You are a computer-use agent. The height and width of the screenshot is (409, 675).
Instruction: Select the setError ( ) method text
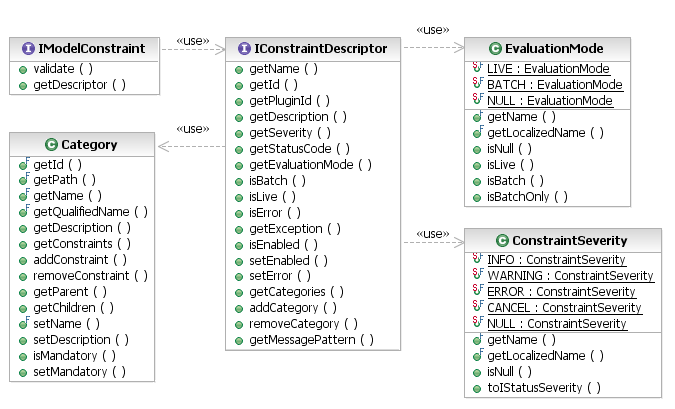(280, 276)
